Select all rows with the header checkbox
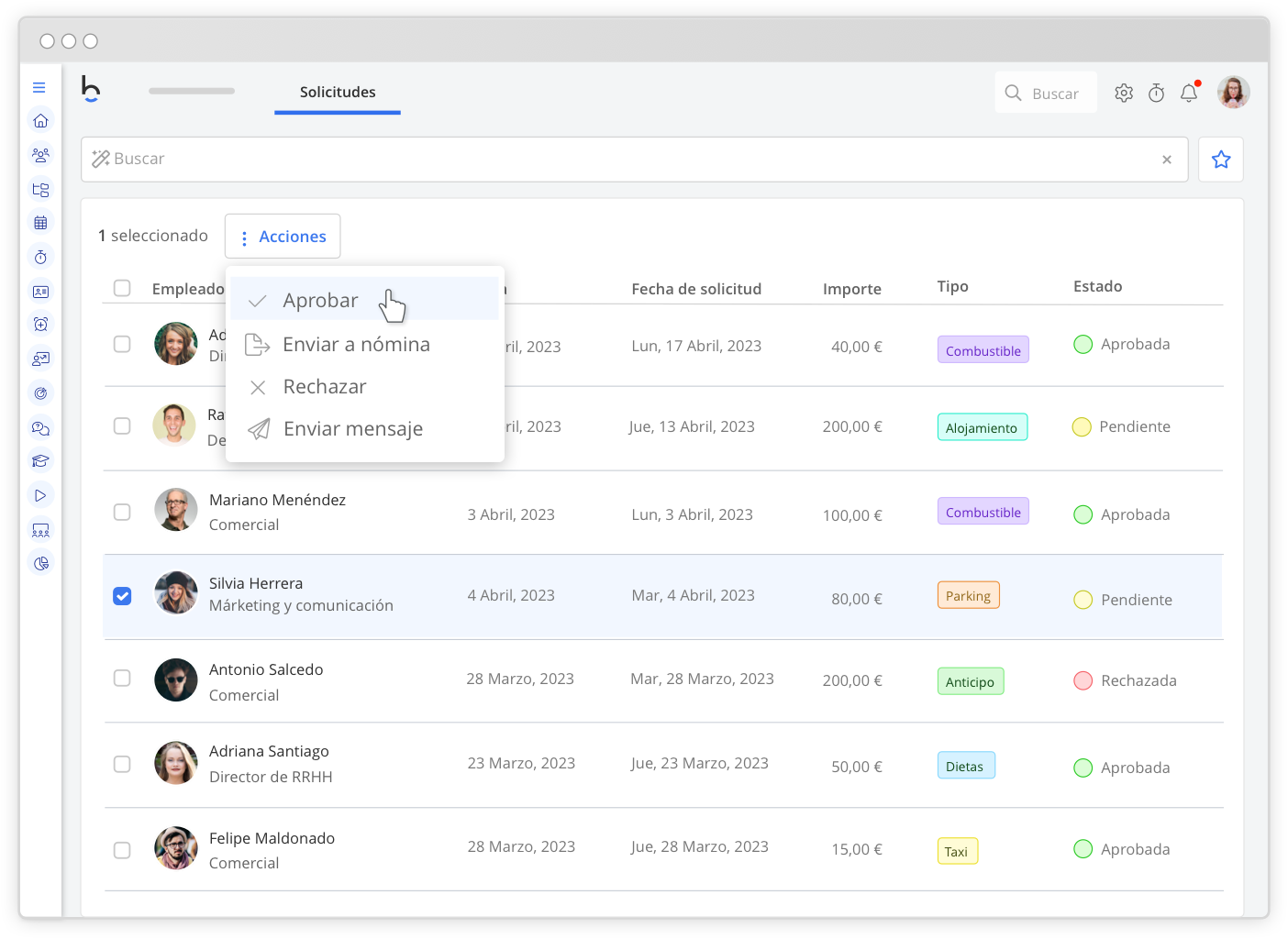This screenshot has width=1288, height=939. click(x=122, y=288)
